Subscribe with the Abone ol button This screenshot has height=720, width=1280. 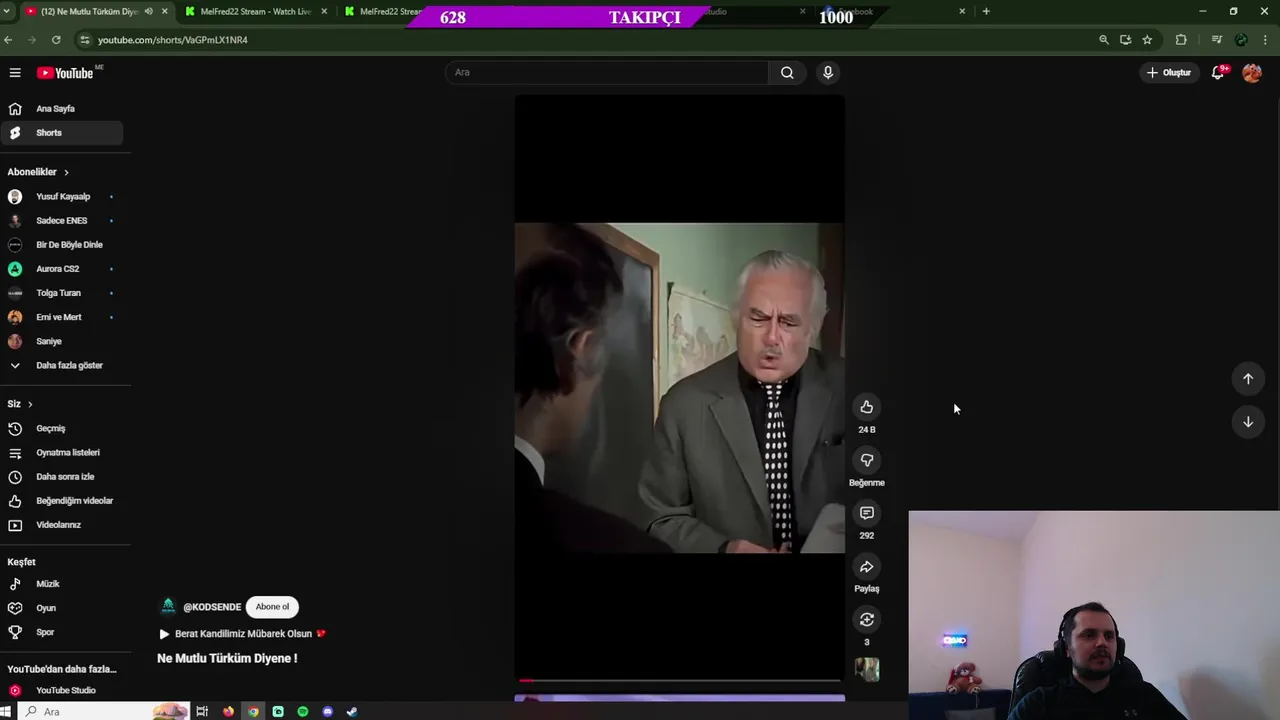point(272,606)
